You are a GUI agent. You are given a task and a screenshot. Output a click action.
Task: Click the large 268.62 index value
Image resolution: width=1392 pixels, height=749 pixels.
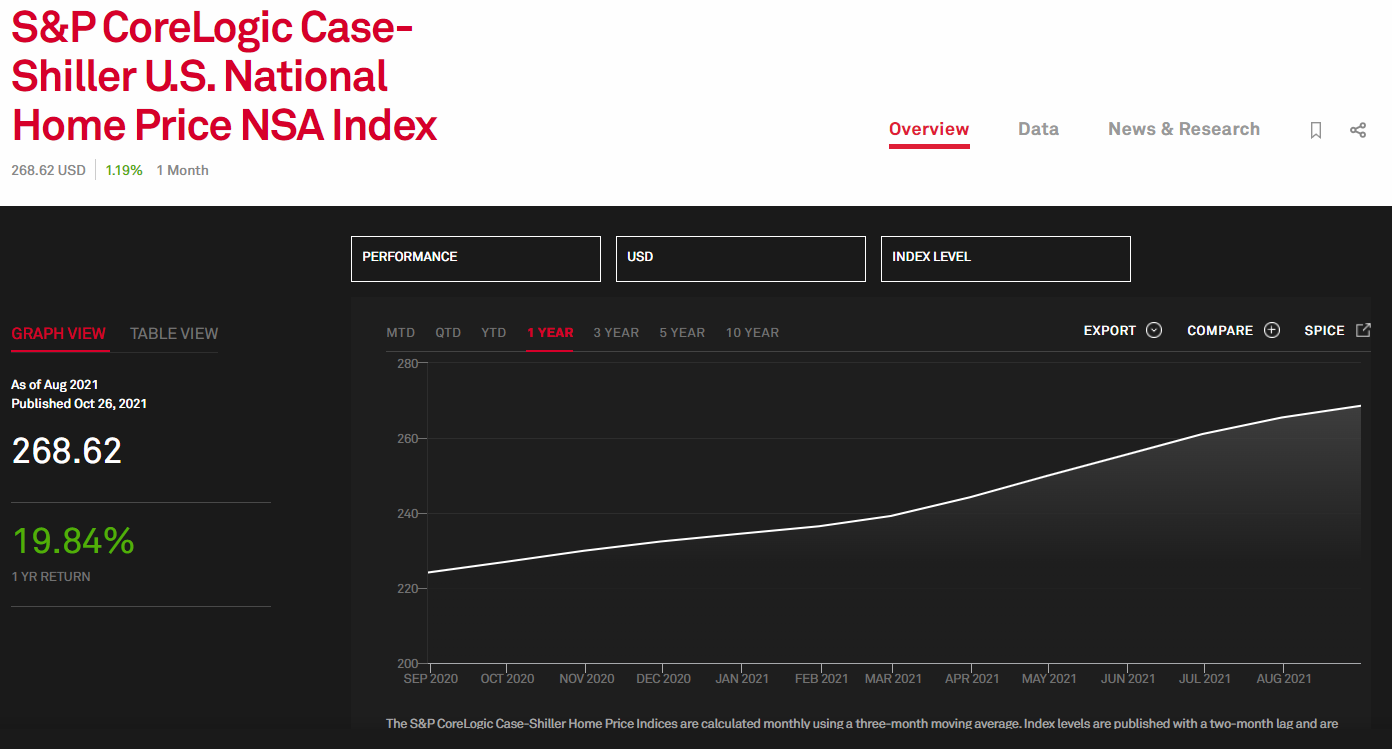66,451
